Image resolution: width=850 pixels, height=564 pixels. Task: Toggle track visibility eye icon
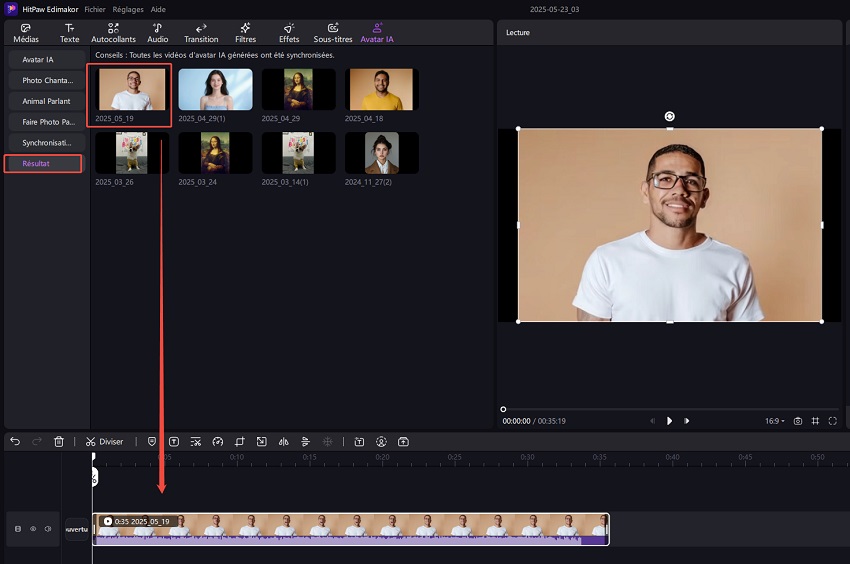pyautogui.click(x=33, y=529)
